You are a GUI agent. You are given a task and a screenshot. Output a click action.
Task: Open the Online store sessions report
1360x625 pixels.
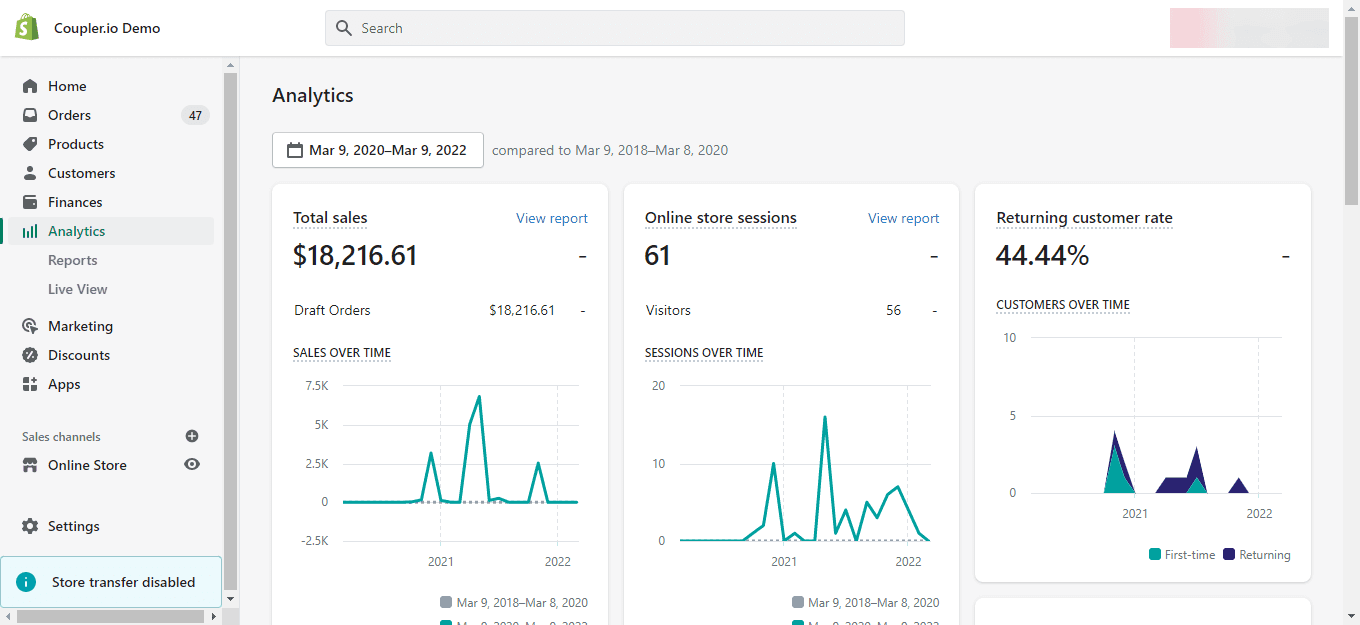[x=903, y=218]
